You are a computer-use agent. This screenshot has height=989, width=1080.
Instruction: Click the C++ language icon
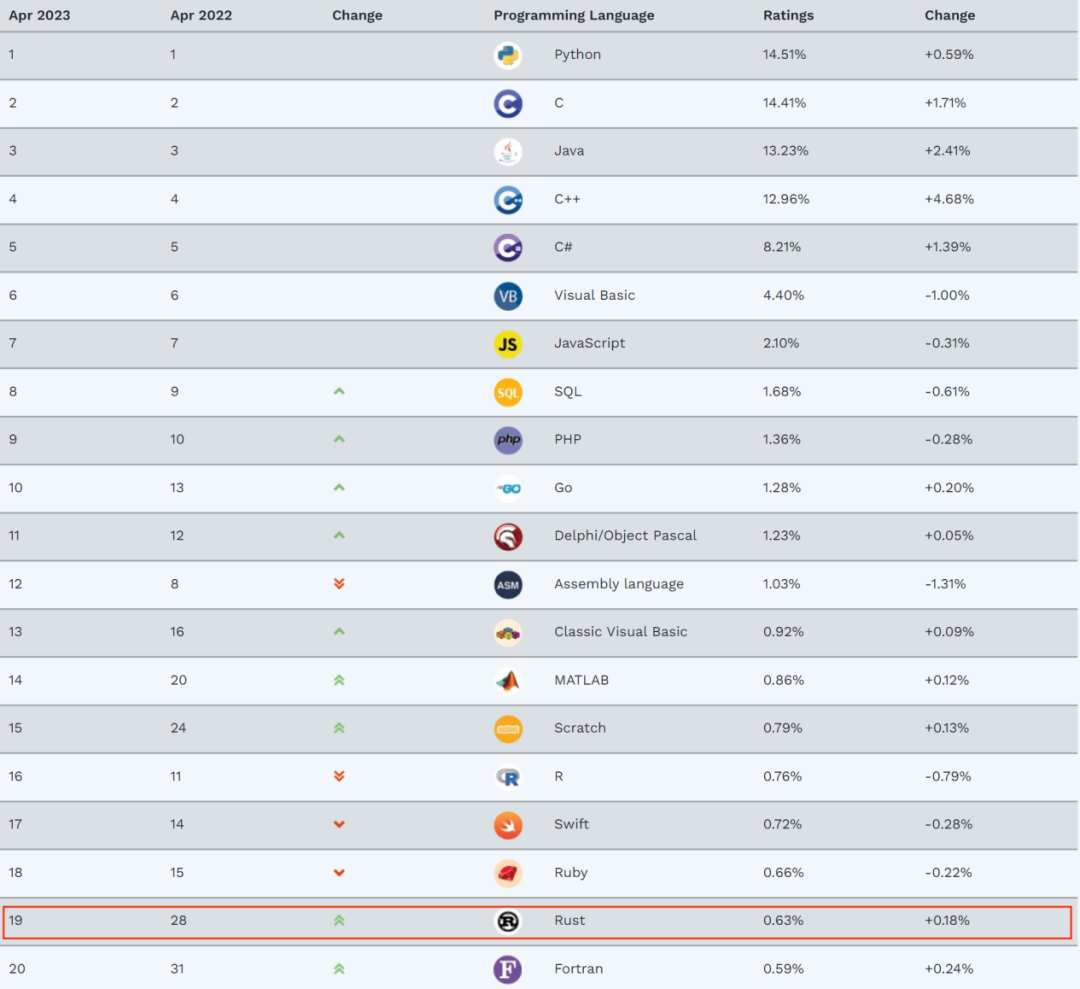pyautogui.click(x=508, y=199)
